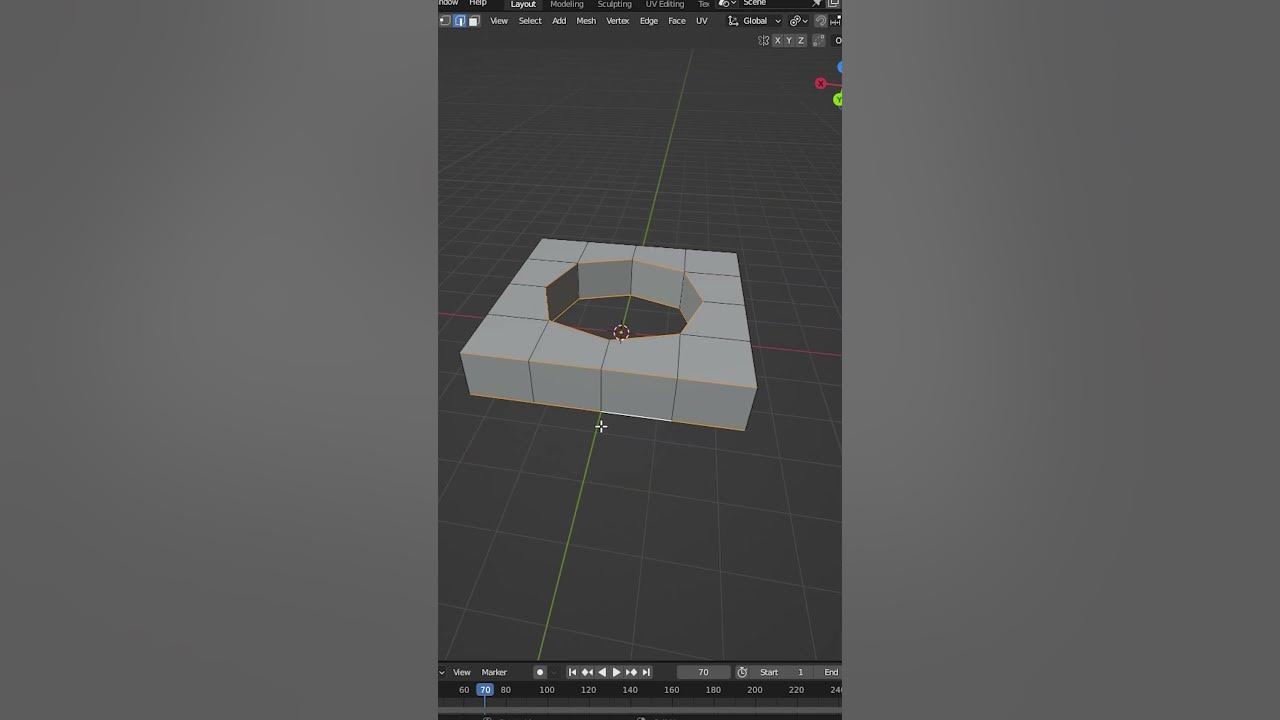Toggle X axis mirror
The width and height of the screenshot is (1280, 720).
click(777, 41)
